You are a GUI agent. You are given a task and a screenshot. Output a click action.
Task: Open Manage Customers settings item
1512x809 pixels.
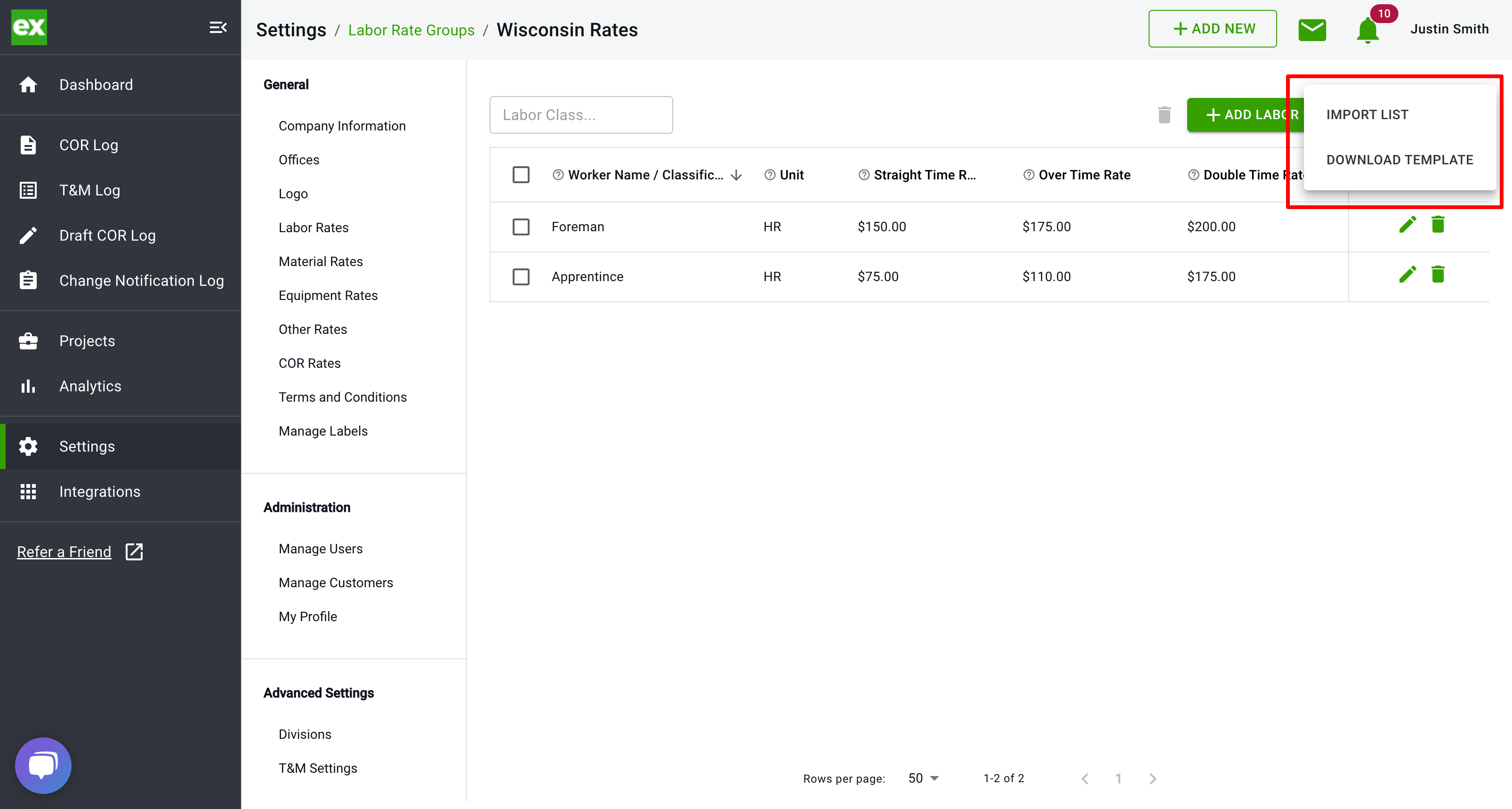click(336, 582)
